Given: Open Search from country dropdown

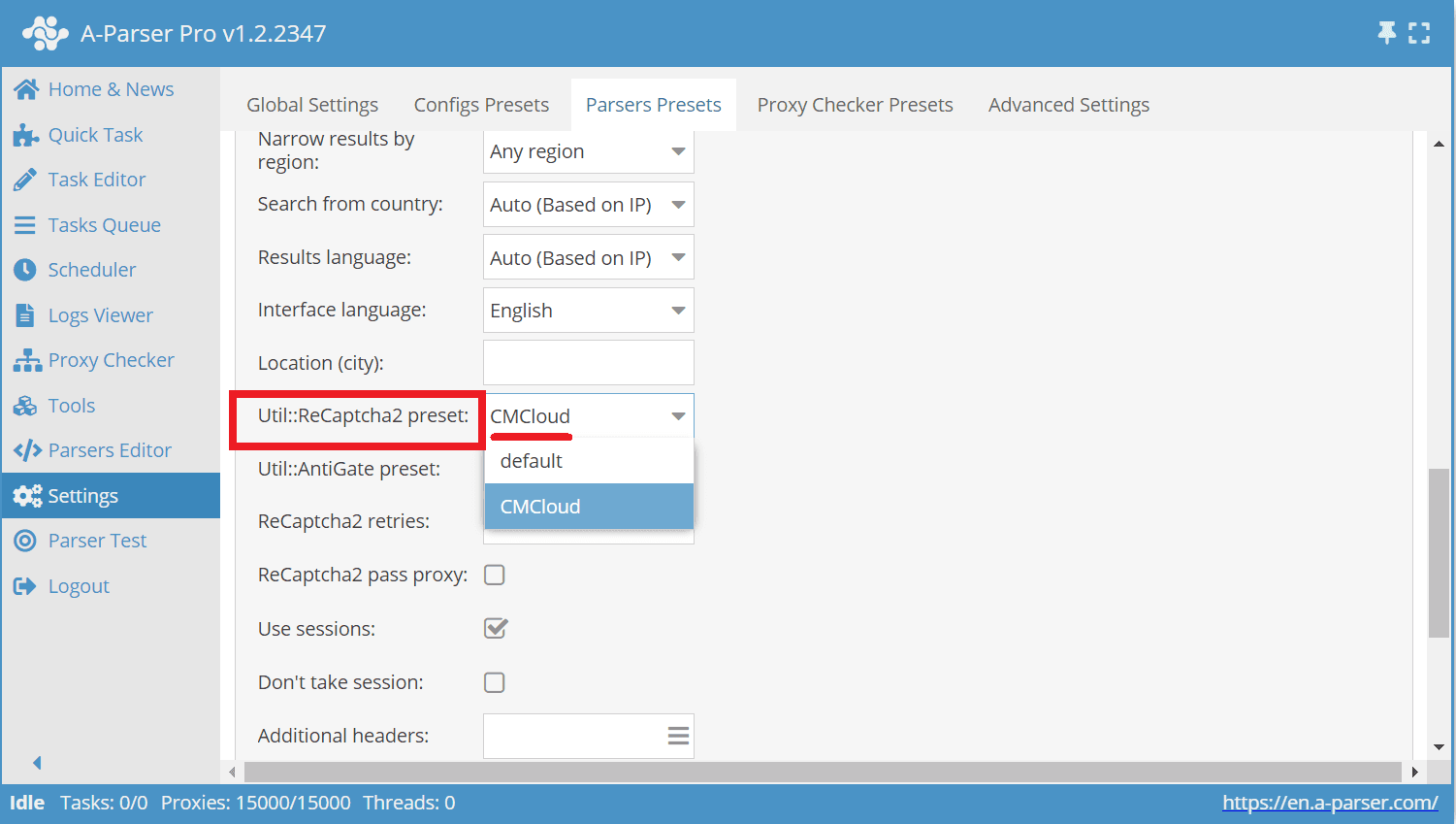Looking at the screenshot, I should (x=589, y=205).
